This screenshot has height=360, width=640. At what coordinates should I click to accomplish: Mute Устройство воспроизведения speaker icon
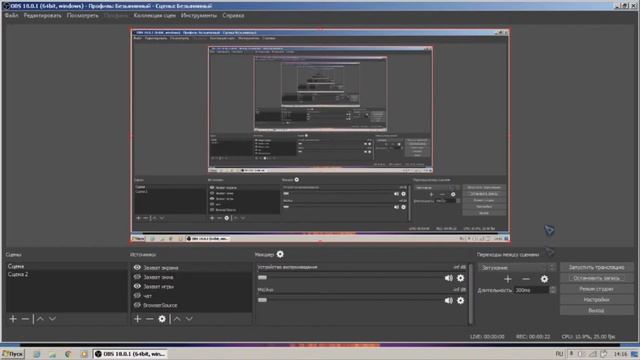[x=449, y=278]
